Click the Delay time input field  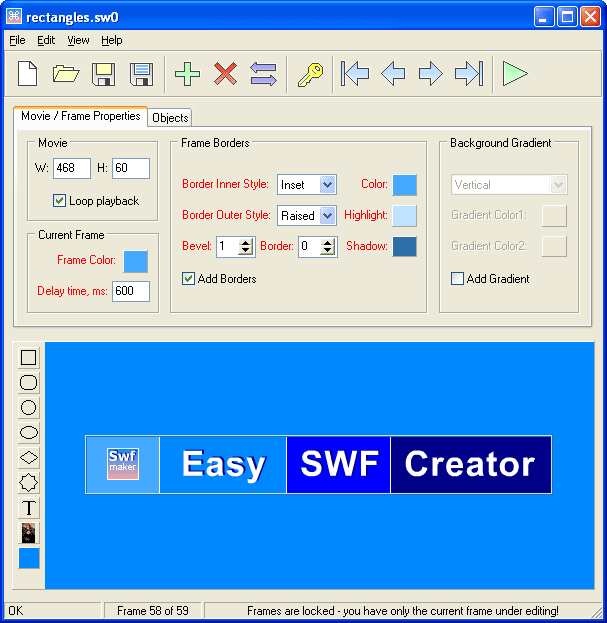tap(131, 291)
